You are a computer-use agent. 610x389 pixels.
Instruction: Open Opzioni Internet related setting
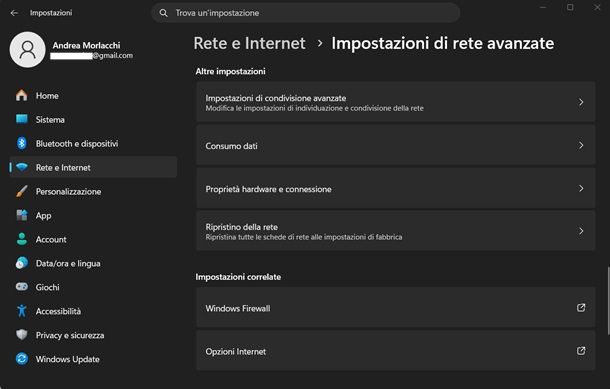point(396,351)
